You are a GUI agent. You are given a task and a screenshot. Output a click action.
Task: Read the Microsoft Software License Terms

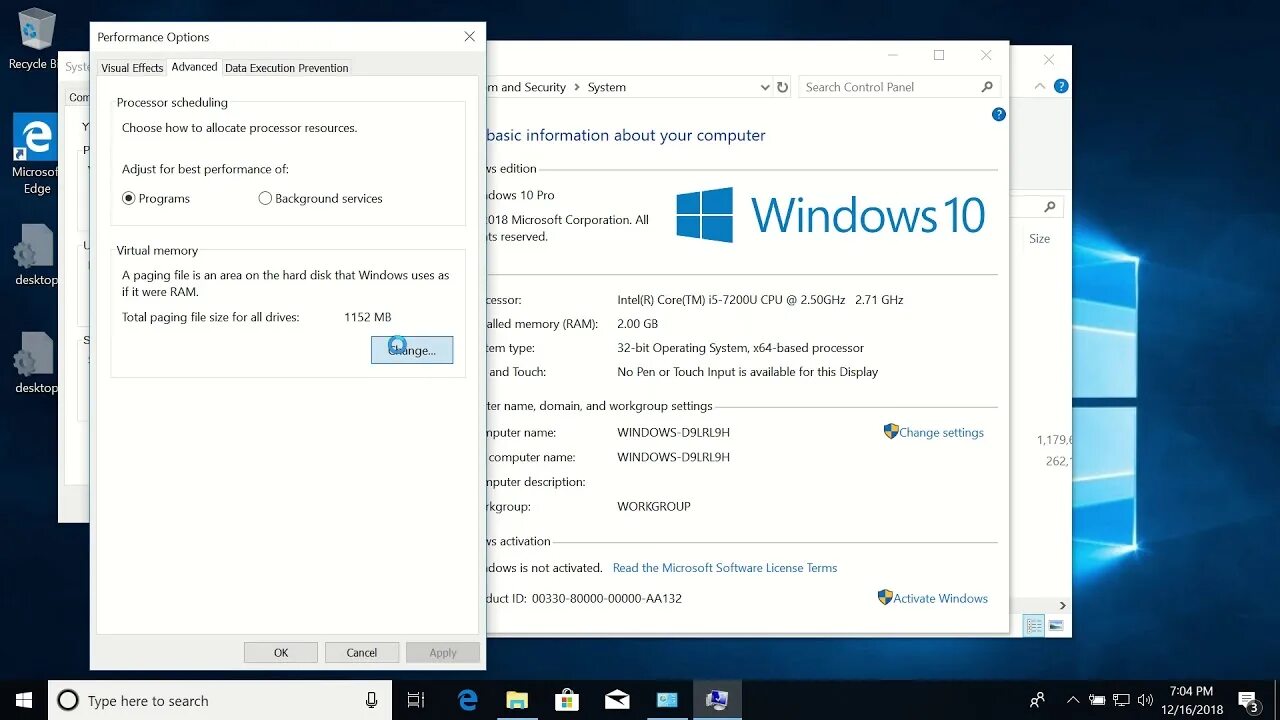725,568
